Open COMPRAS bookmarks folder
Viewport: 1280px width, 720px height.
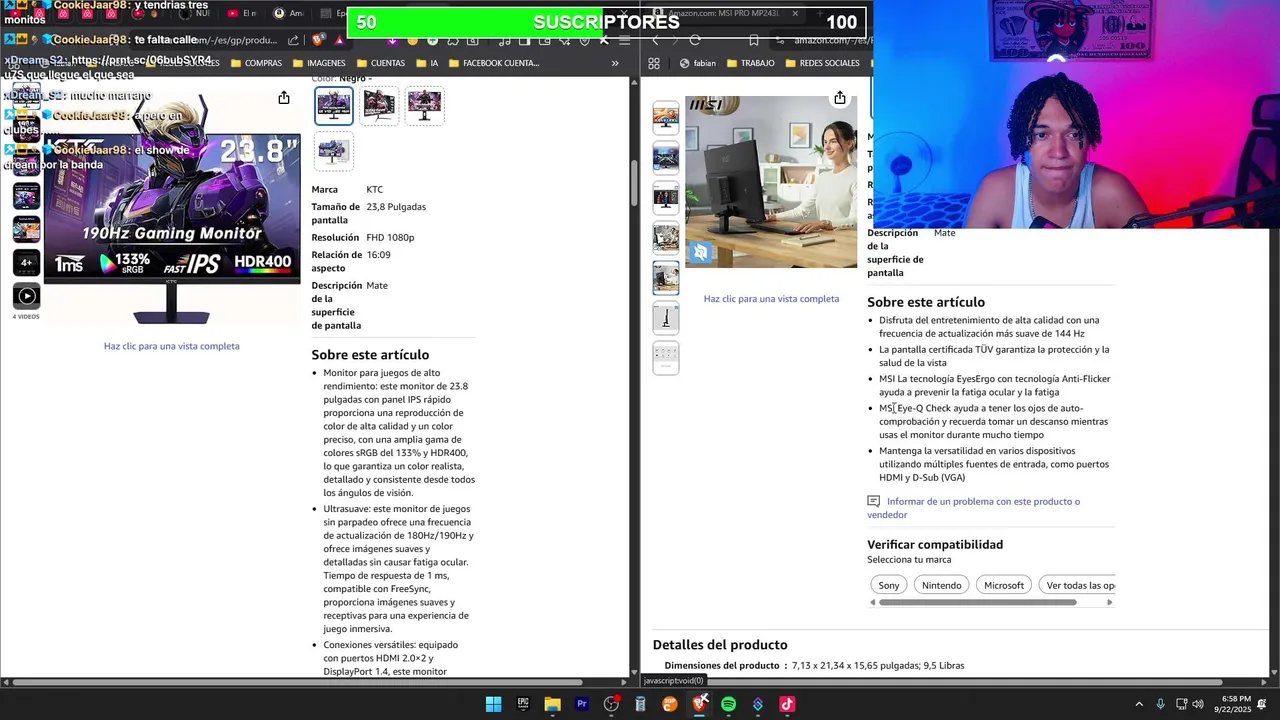click(x=256, y=63)
